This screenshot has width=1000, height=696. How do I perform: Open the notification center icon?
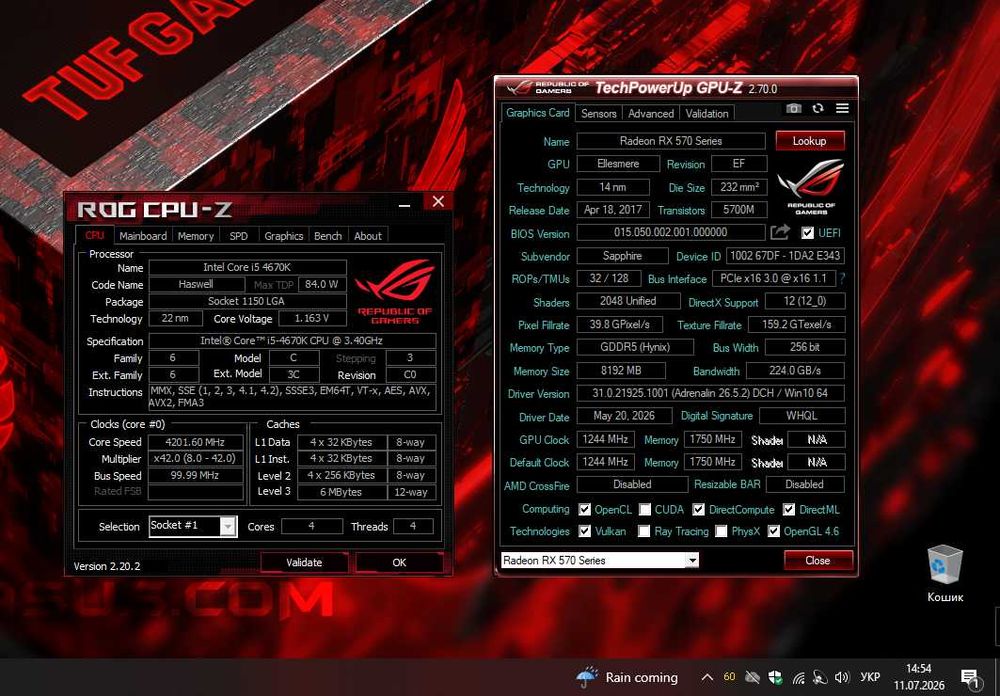(x=971, y=679)
